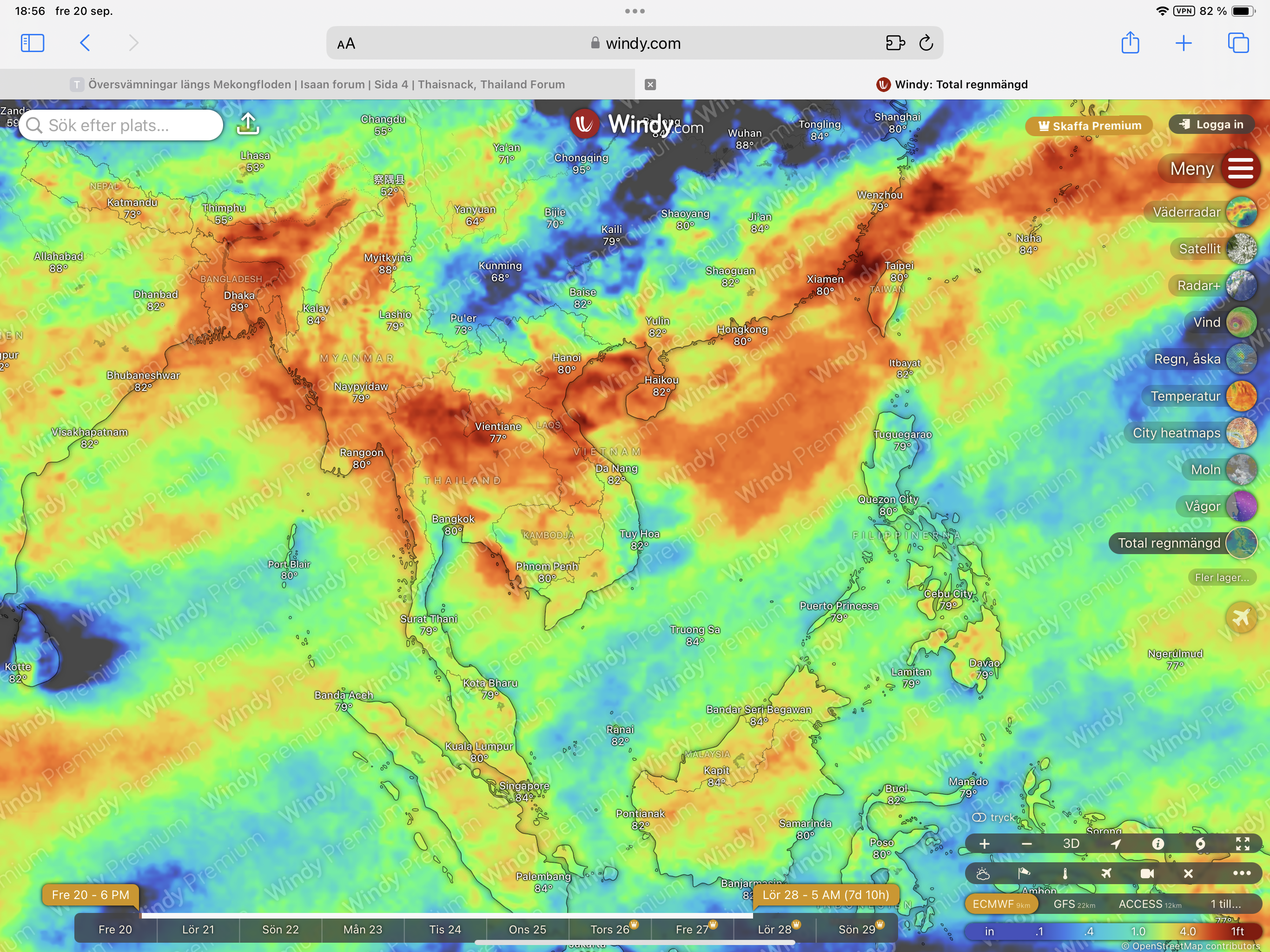
Task: Click the rainfall color legend scale
Action: point(1113,932)
